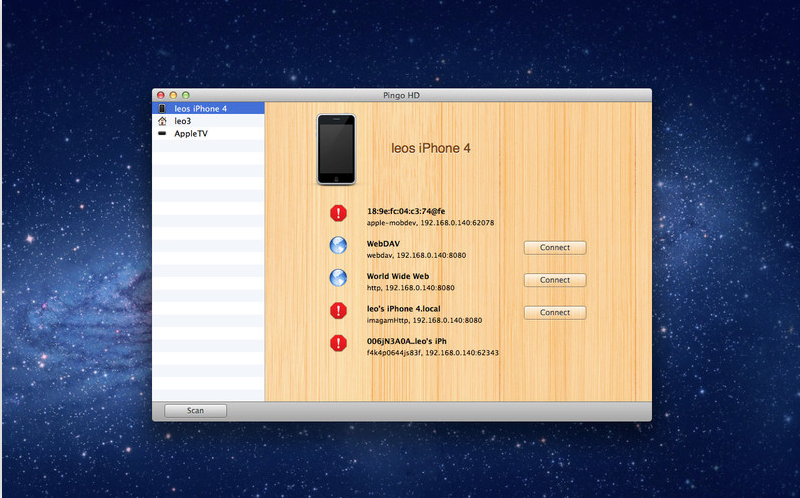
Task: Click red alert icon for leo's iPhone 4.local
Action: [338, 310]
